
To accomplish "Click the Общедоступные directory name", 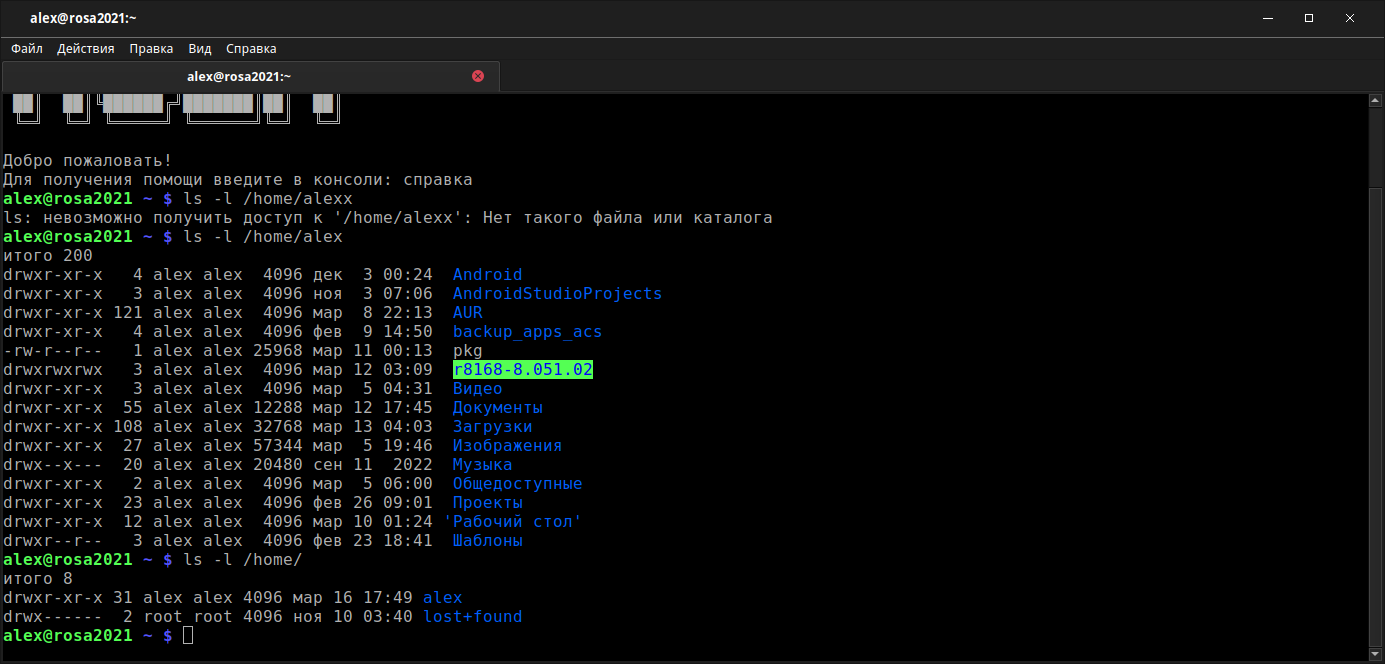I will [x=518, y=483].
